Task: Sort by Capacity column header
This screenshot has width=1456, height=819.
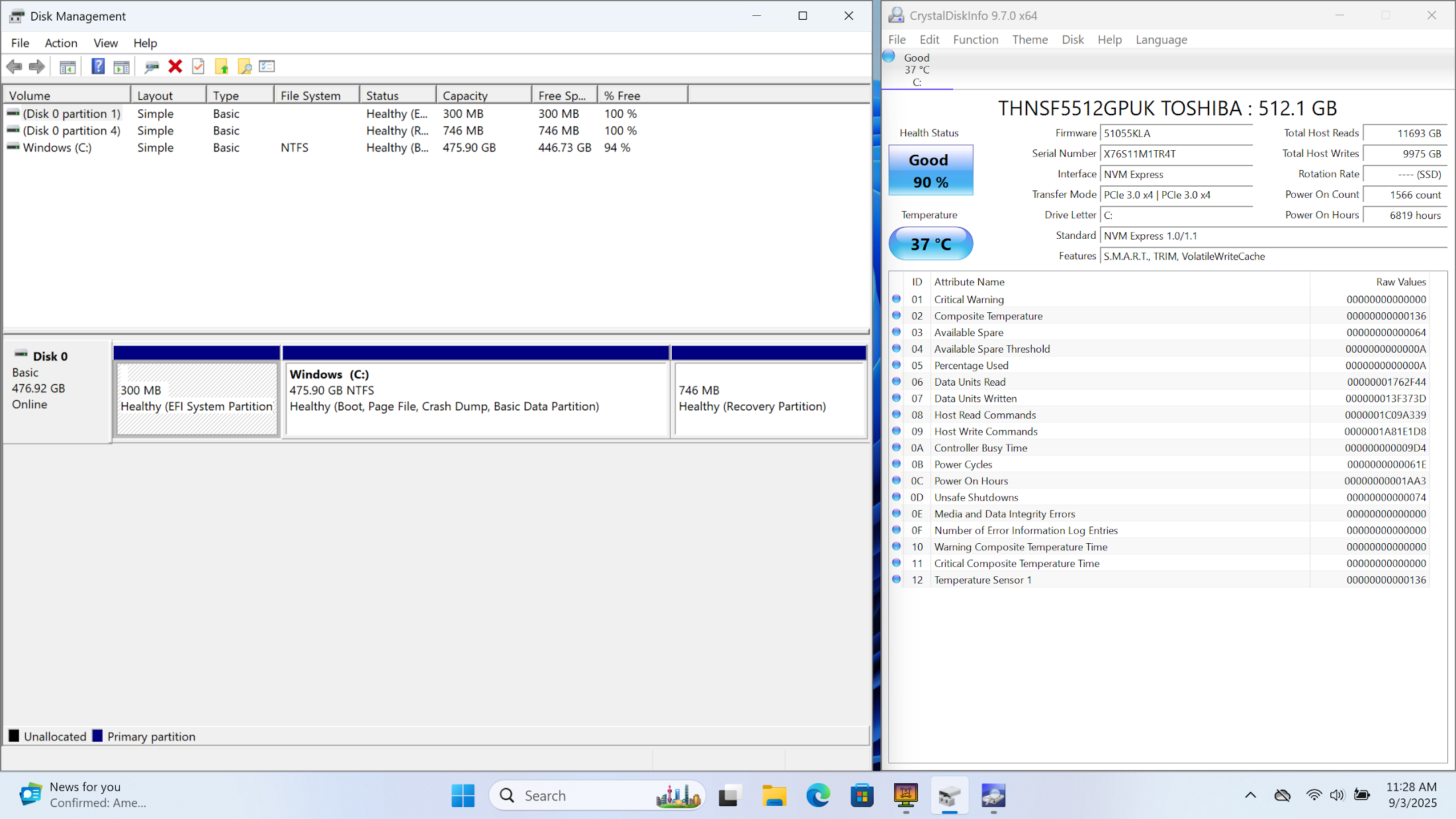Action: click(x=484, y=95)
